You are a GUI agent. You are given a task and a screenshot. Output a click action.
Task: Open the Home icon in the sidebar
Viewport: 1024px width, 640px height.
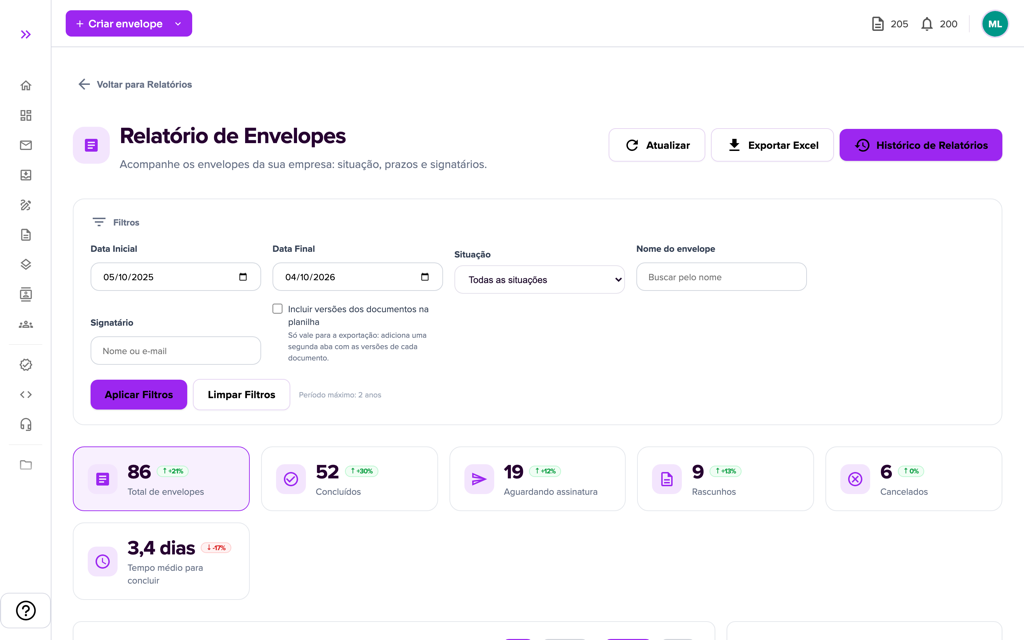(25, 86)
